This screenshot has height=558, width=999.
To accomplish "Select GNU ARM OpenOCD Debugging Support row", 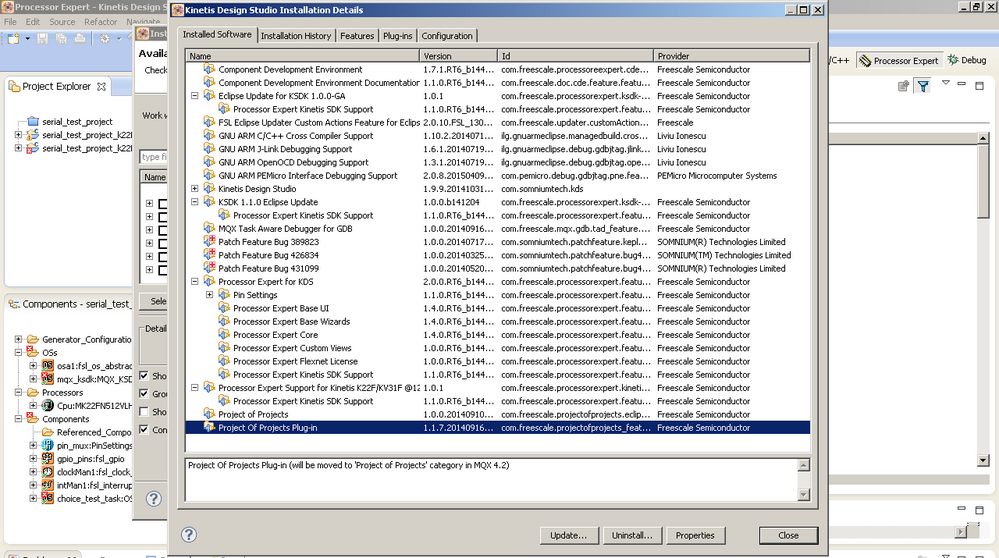I will 498,162.
